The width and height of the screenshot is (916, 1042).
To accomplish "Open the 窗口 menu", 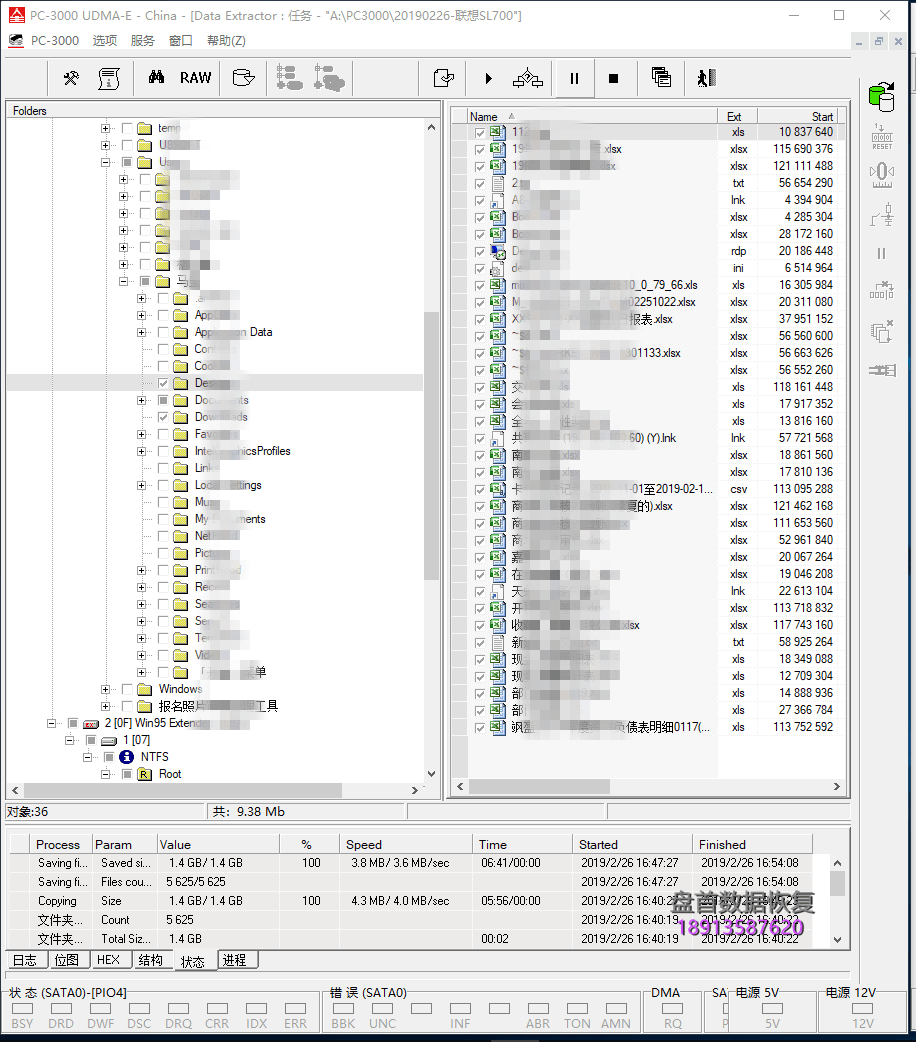I will tap(180, 41).
